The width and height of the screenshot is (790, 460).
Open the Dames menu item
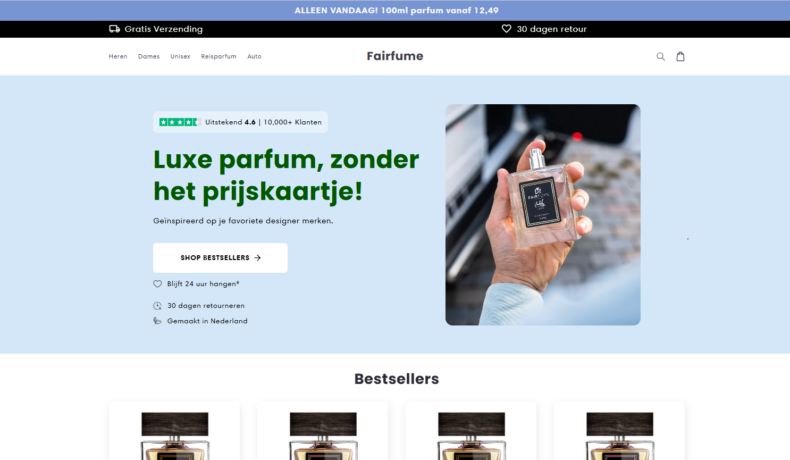coord(149,56)
